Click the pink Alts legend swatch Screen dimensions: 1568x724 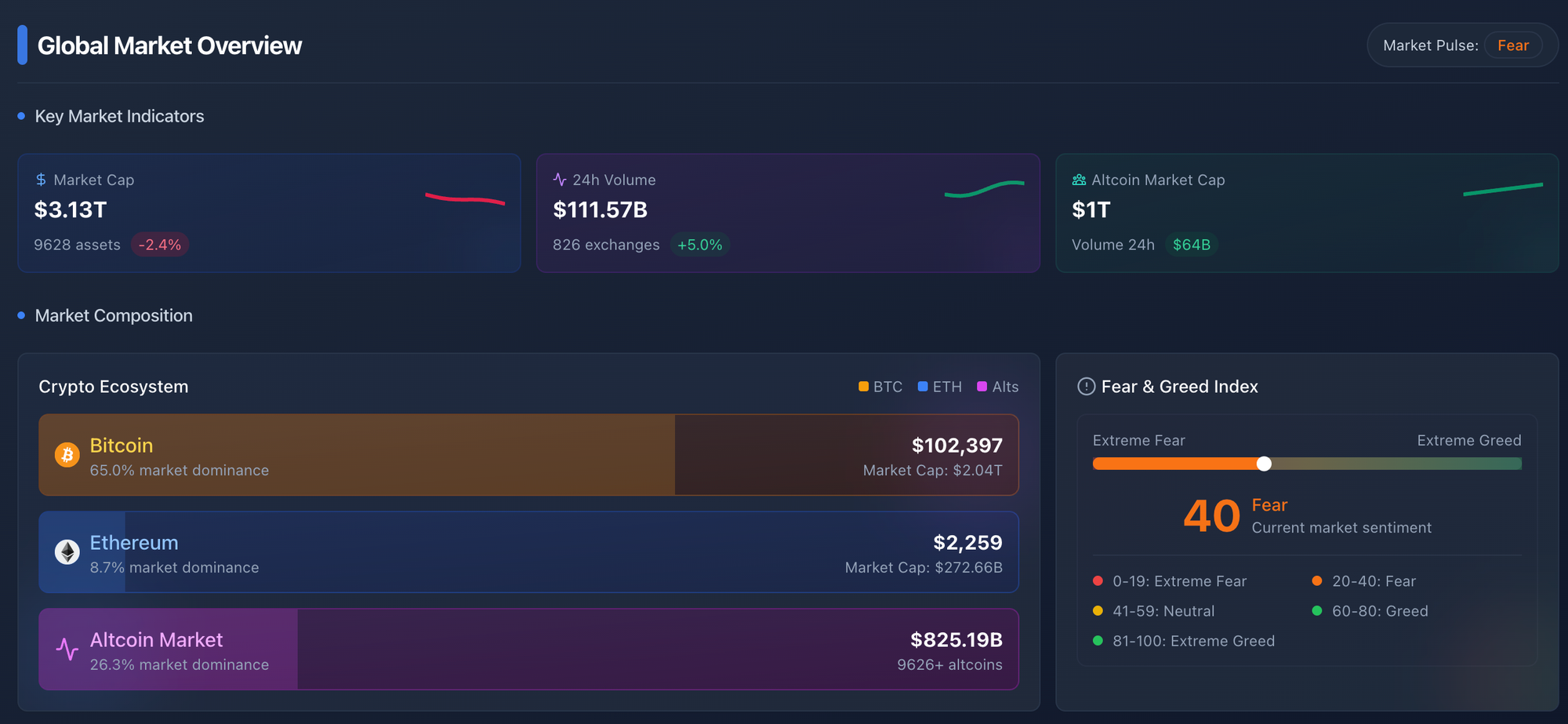click(x=982, y=386)
